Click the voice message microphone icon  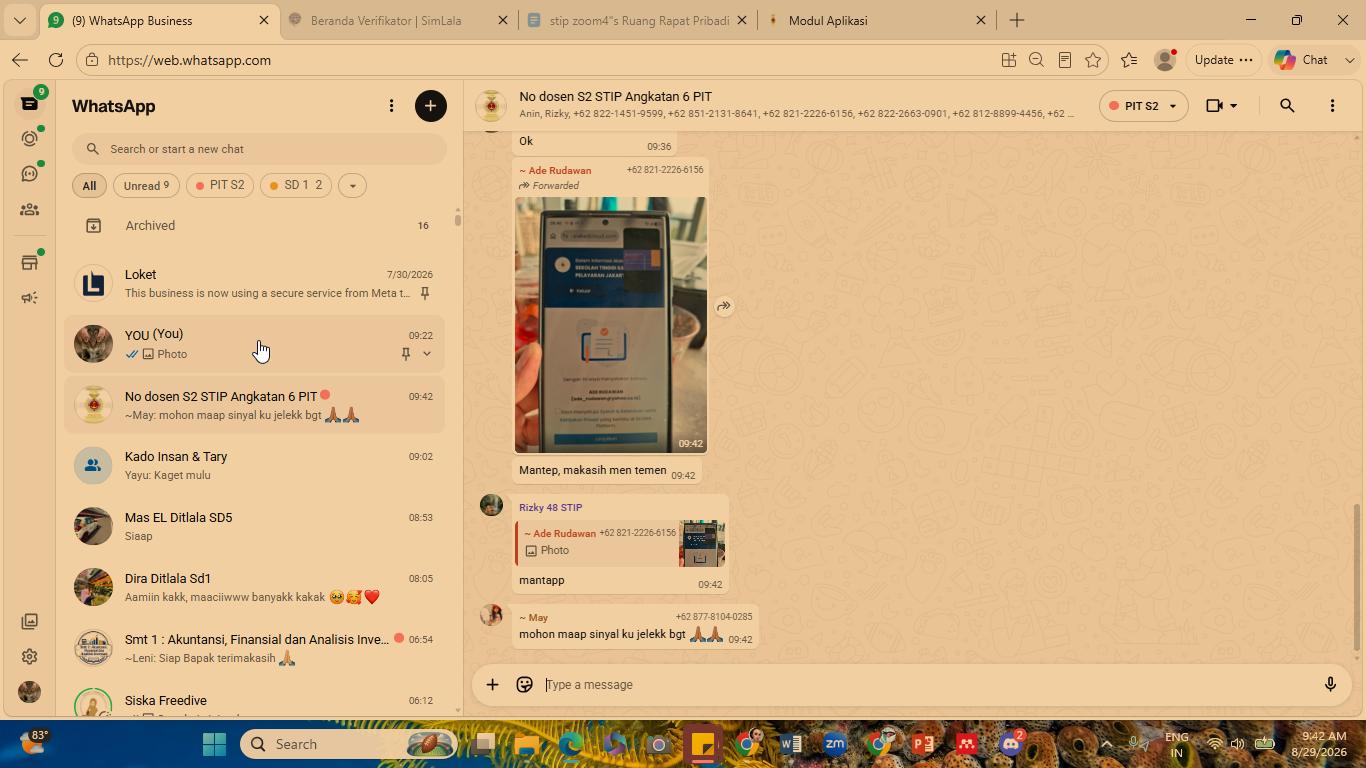click(x=1330, y=685)
